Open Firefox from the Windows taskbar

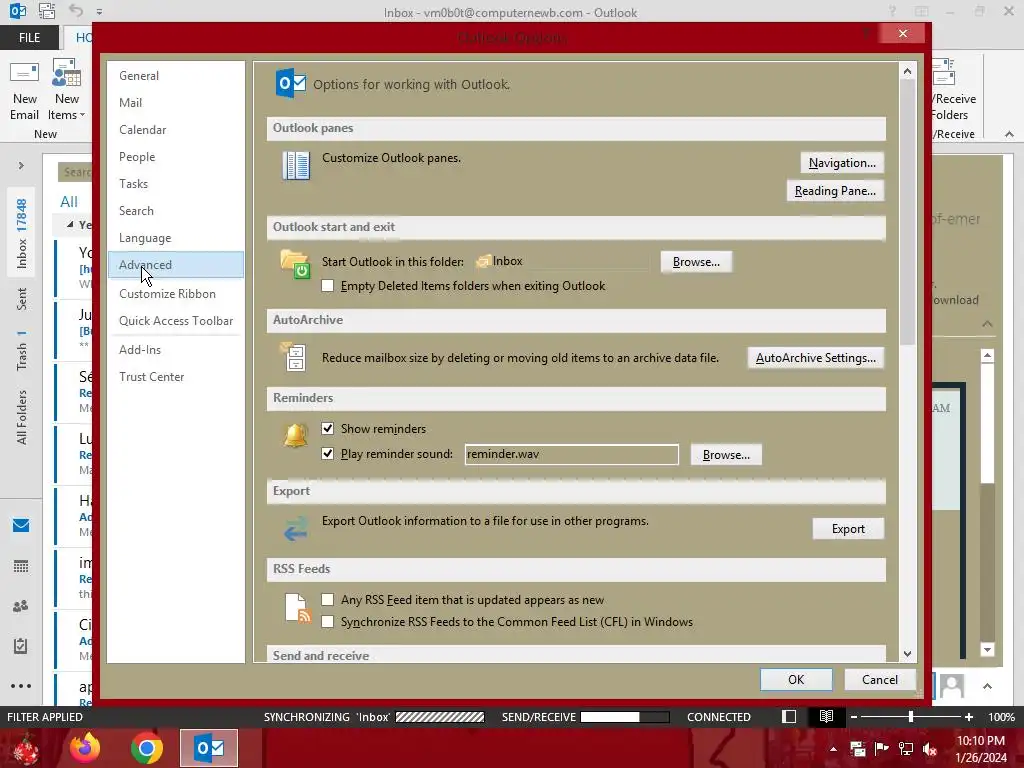[x=85, y=748]
